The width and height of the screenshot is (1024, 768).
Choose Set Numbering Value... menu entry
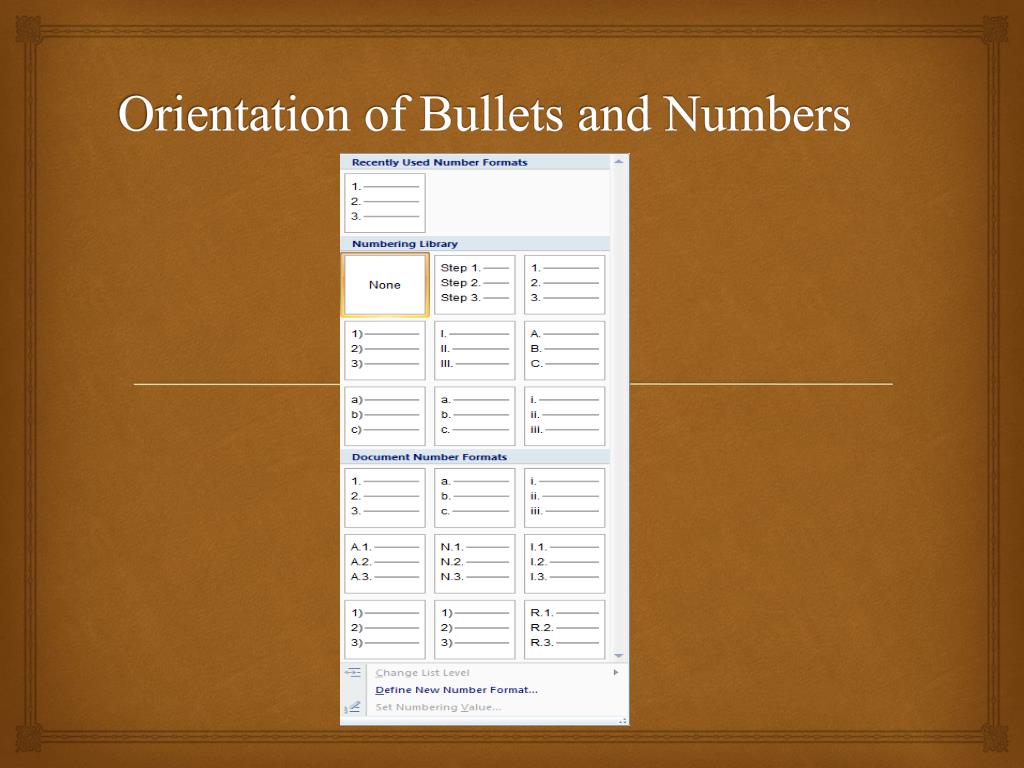484,707
